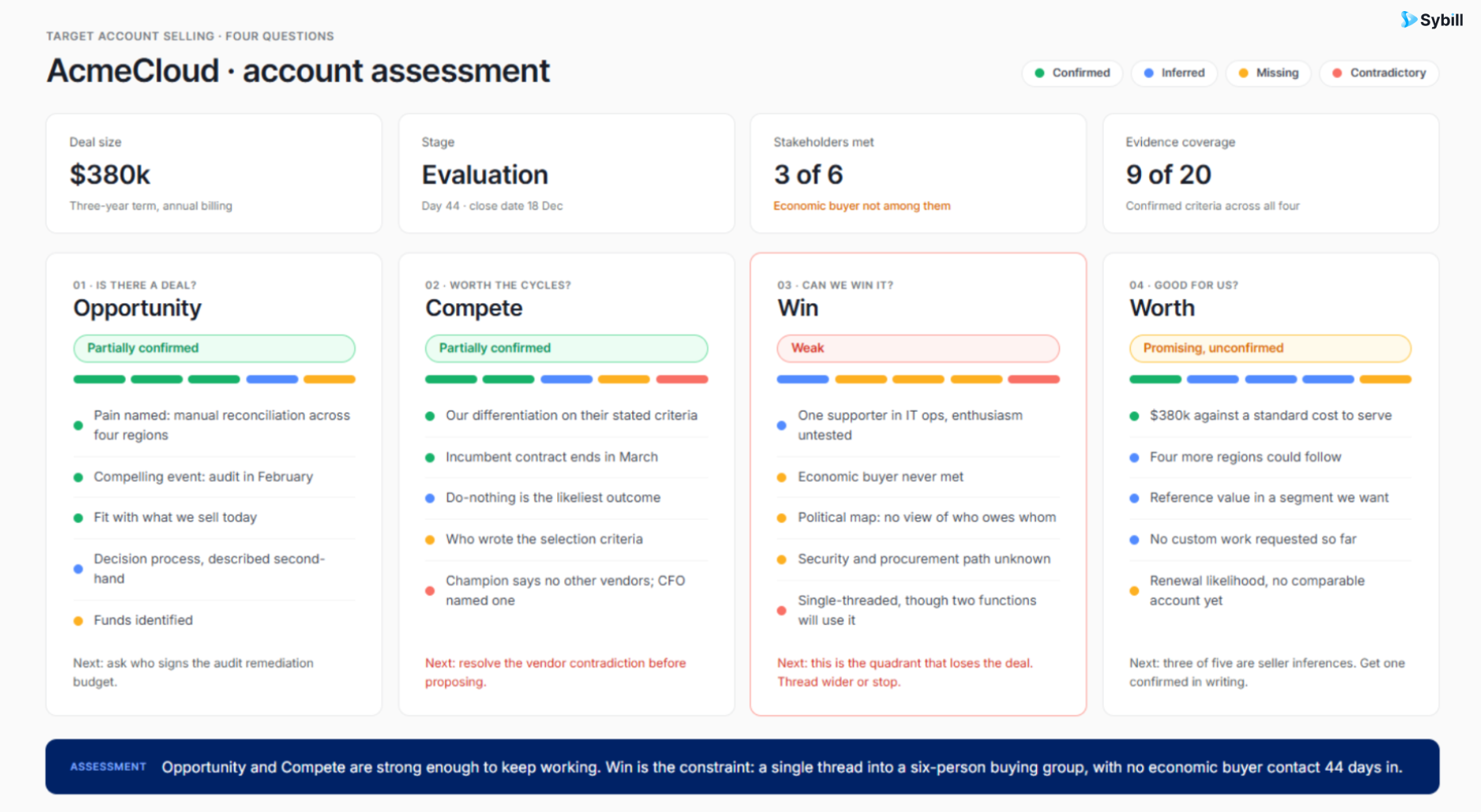This screenshot has width=1481, height=812.
Task: Select the Confirmed legend pill
Action: click(1072, 73)
